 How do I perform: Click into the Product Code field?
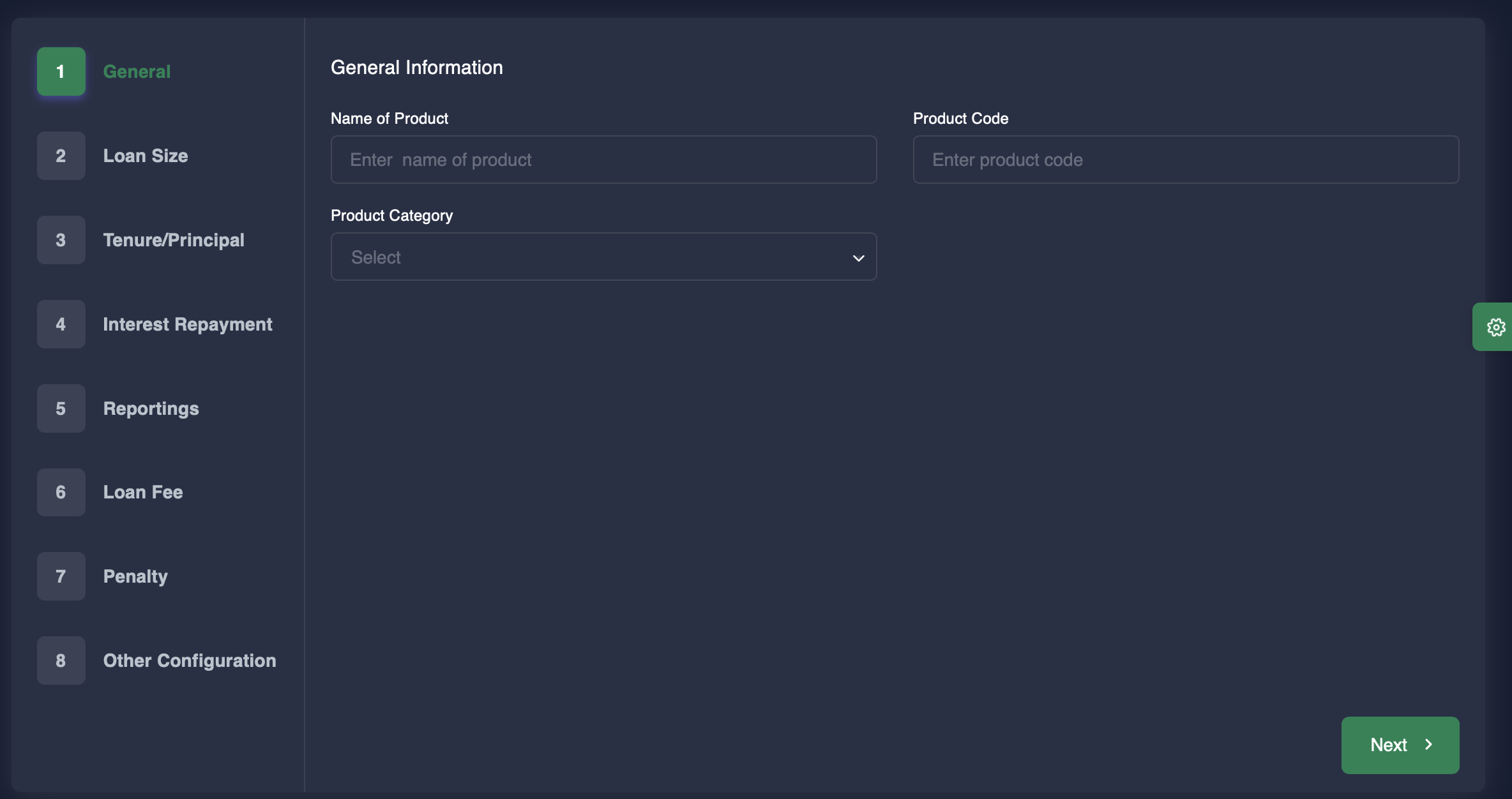click(1186, 160)
